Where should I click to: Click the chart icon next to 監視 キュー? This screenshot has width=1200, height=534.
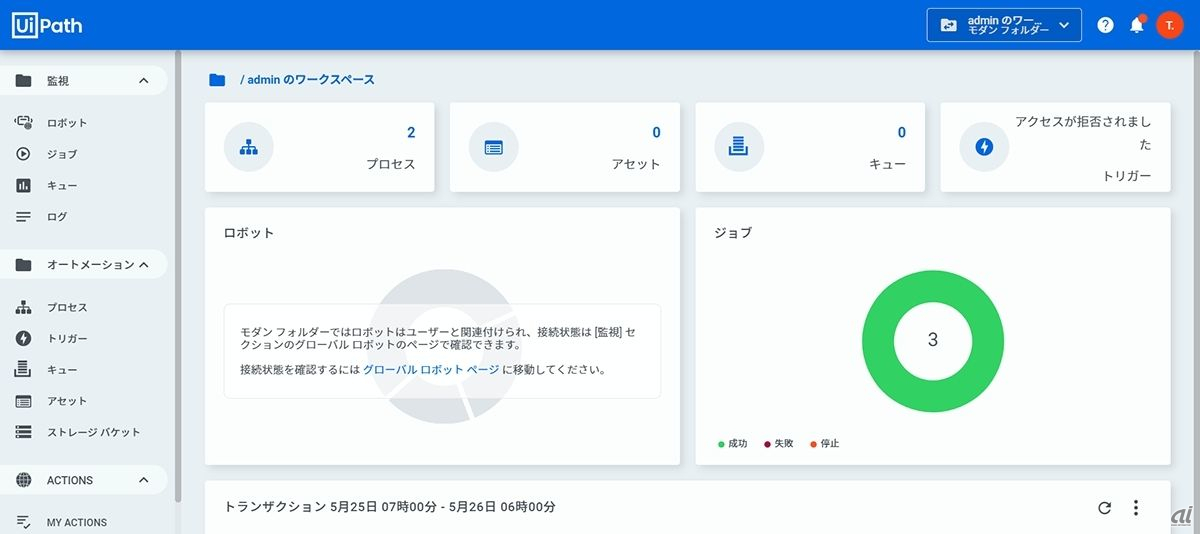24,185
